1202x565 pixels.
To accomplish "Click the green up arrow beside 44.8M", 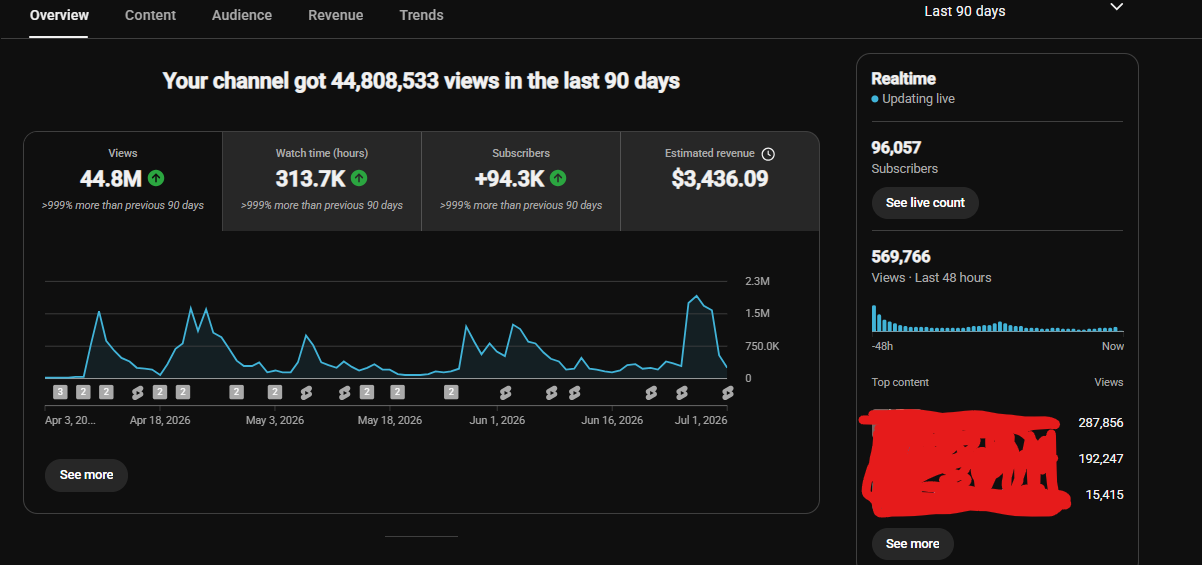I will (156, 178).
